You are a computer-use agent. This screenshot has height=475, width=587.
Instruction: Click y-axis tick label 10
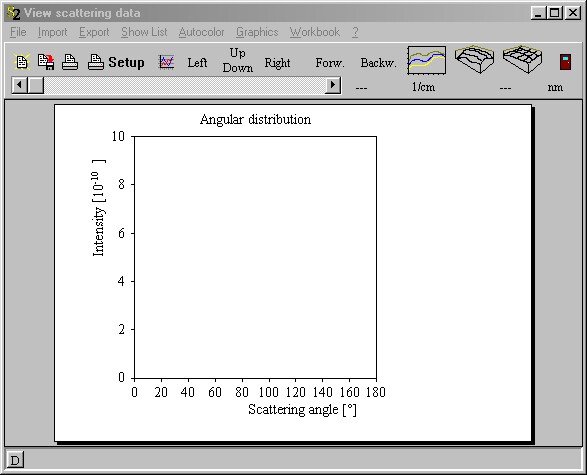click(118, 136)
